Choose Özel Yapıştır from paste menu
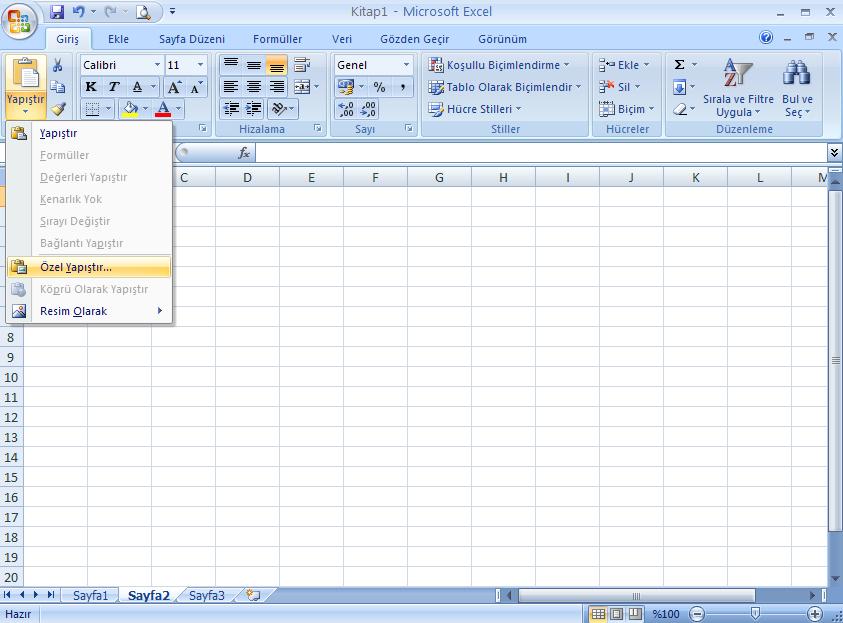This screenshot has width=843, height=623. pos(89,267)
